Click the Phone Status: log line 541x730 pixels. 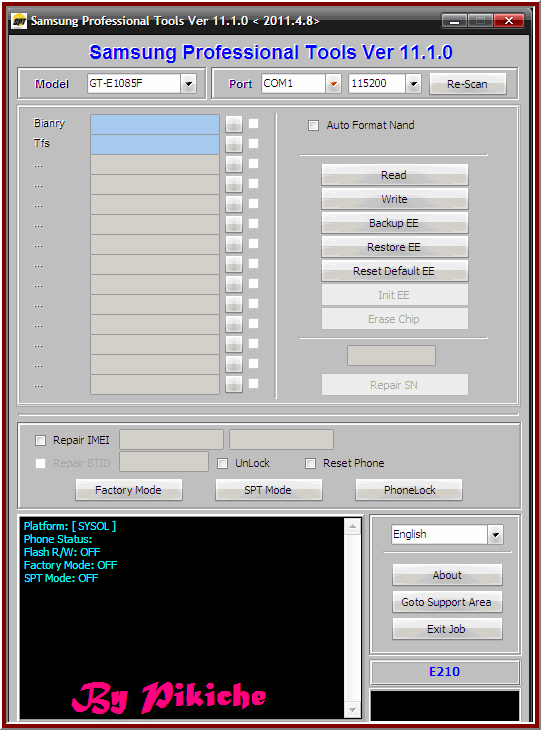pos(58,539)
